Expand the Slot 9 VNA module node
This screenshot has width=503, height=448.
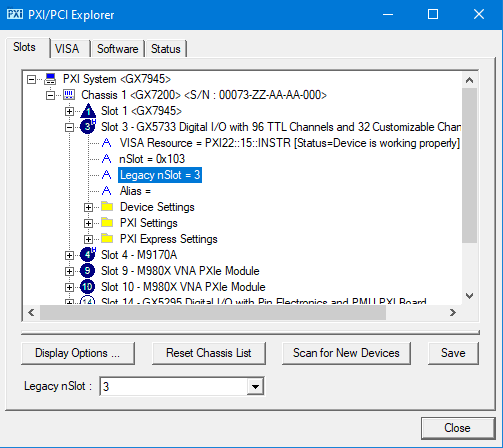tap(69, 271)
